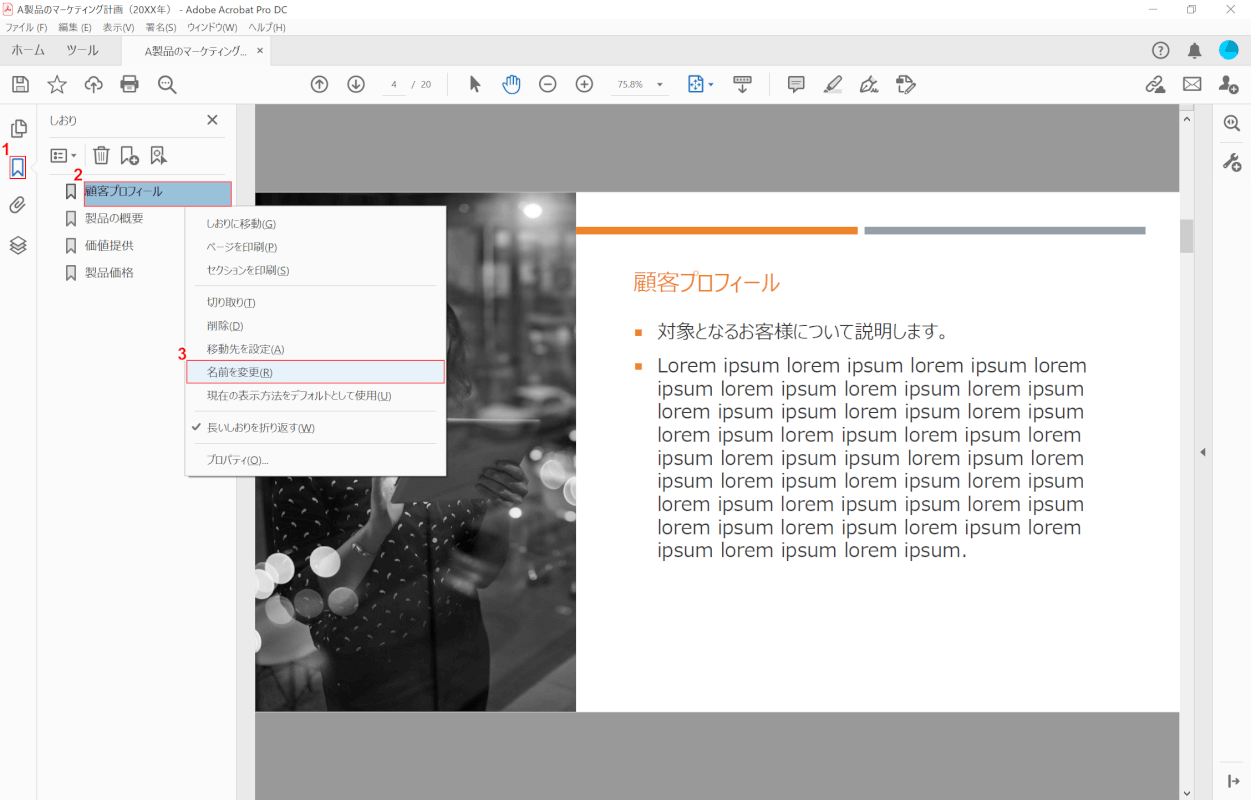Open the Page Thumbnails panel
The height and width of the screenshot is (800, 1251).
18,129
